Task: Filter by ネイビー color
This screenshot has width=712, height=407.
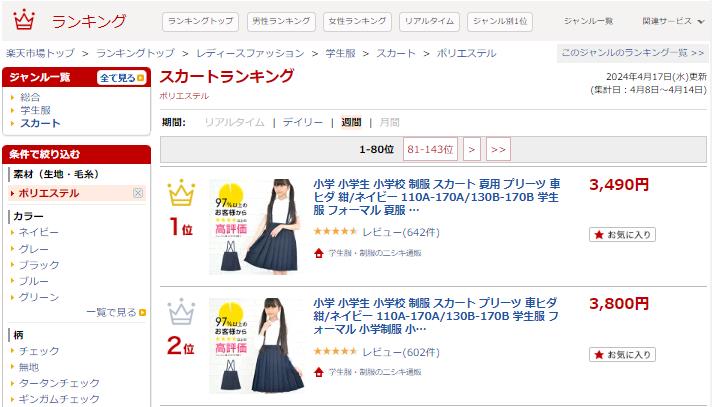Action: point(39,232)
